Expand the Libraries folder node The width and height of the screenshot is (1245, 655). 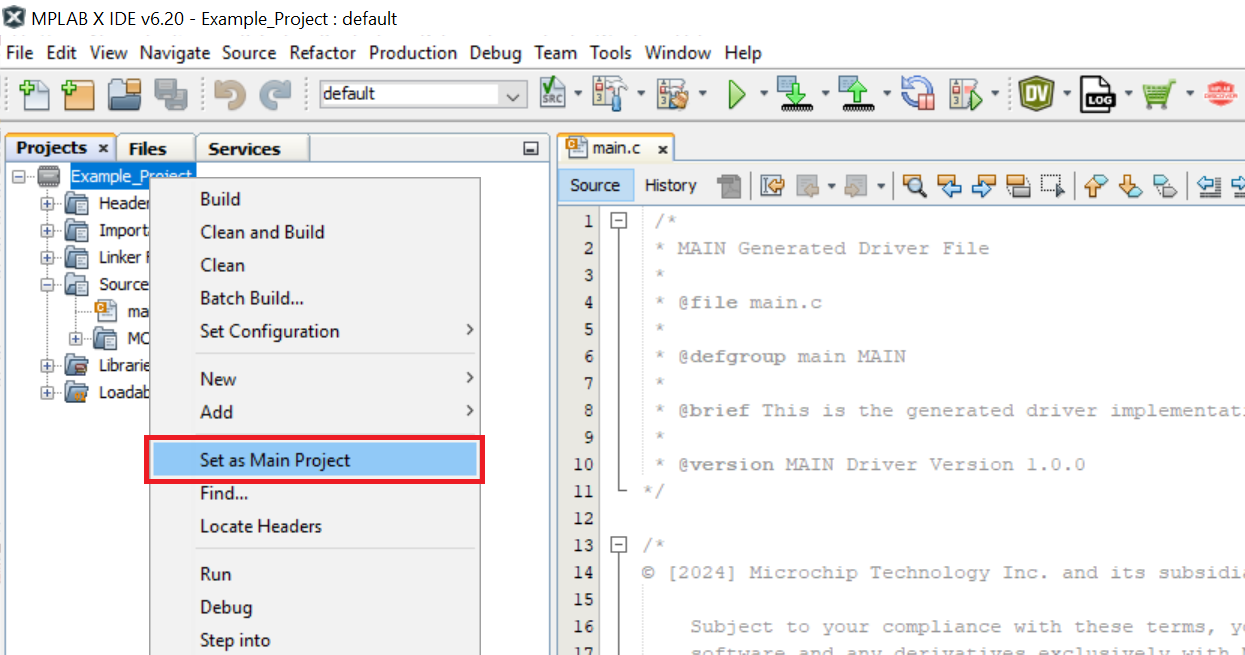pos(47,366)
